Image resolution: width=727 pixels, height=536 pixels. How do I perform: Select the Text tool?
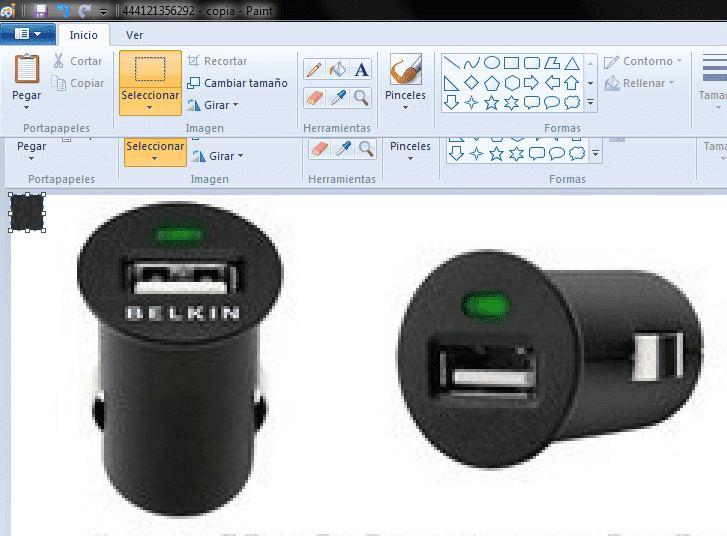pos(361,70)
